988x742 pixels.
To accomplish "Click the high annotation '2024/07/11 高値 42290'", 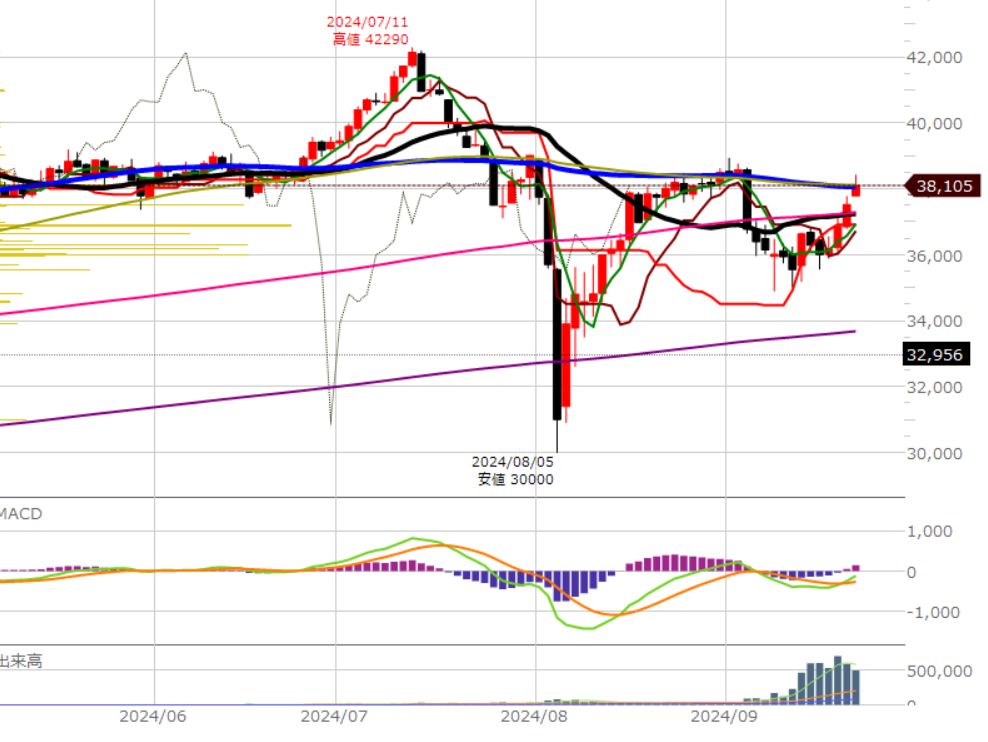I will pyautogui.click(x=368, y=30).
